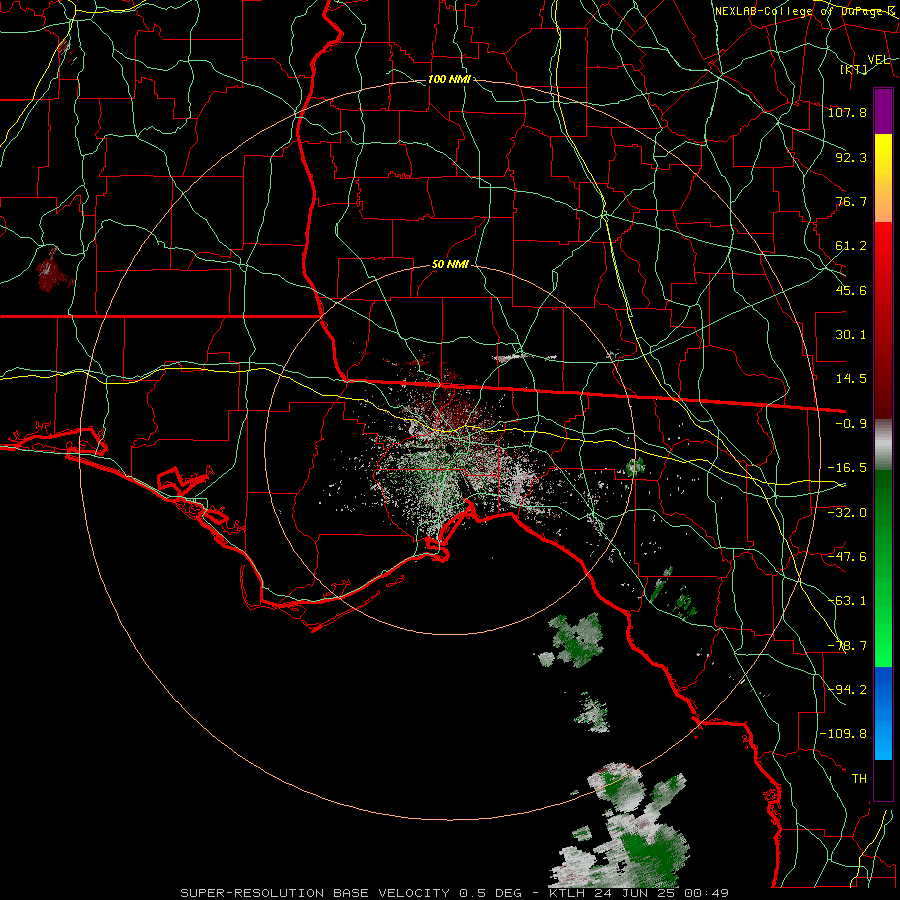Click the 107.8 value on the velocity scale

pos(847,112)
